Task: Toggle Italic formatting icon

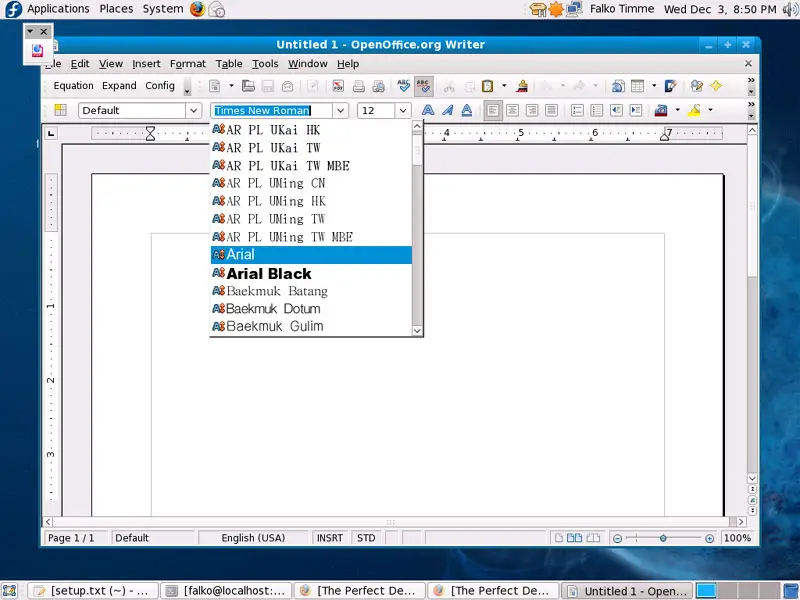Action: (447, 110)
